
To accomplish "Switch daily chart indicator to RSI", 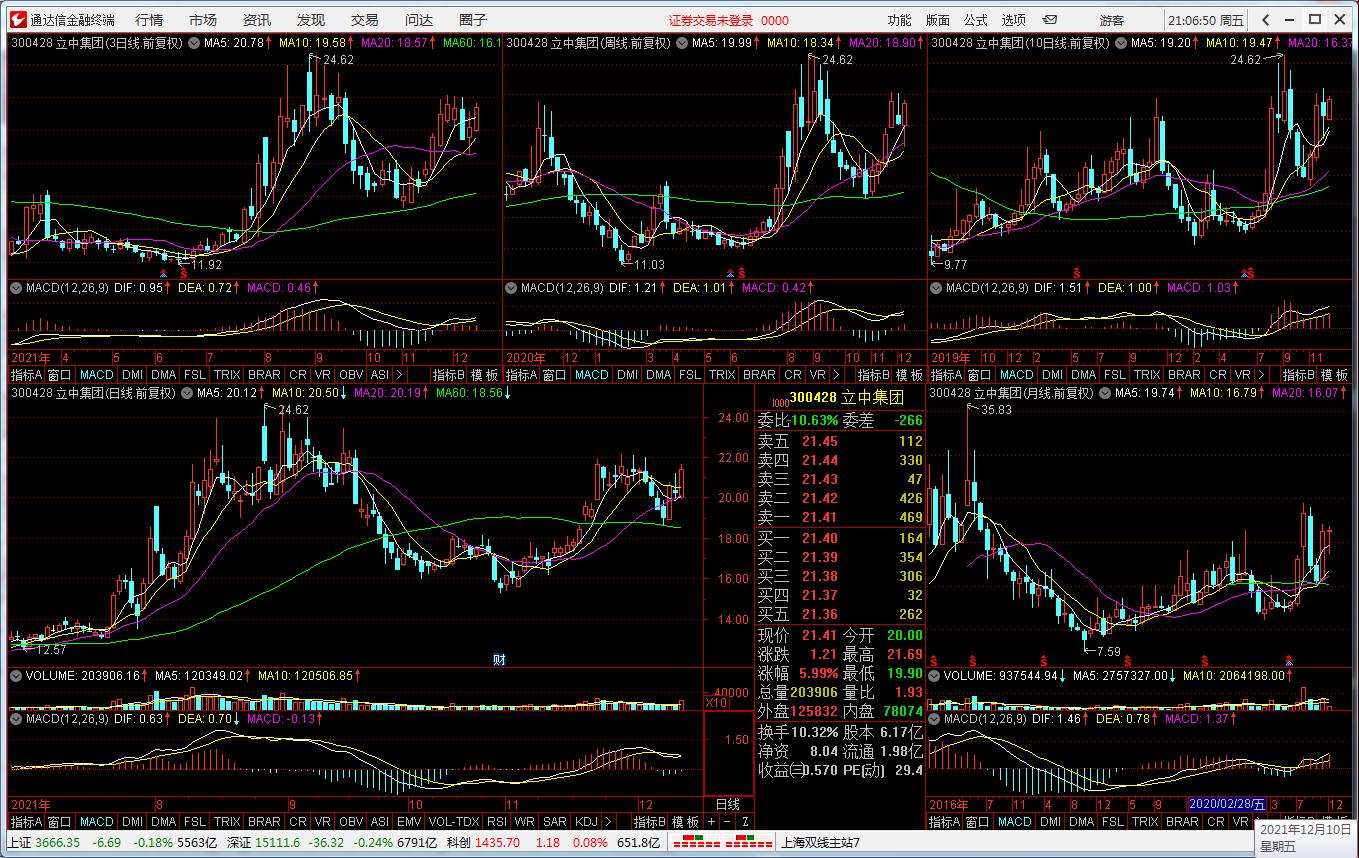I will pos(496,822).
